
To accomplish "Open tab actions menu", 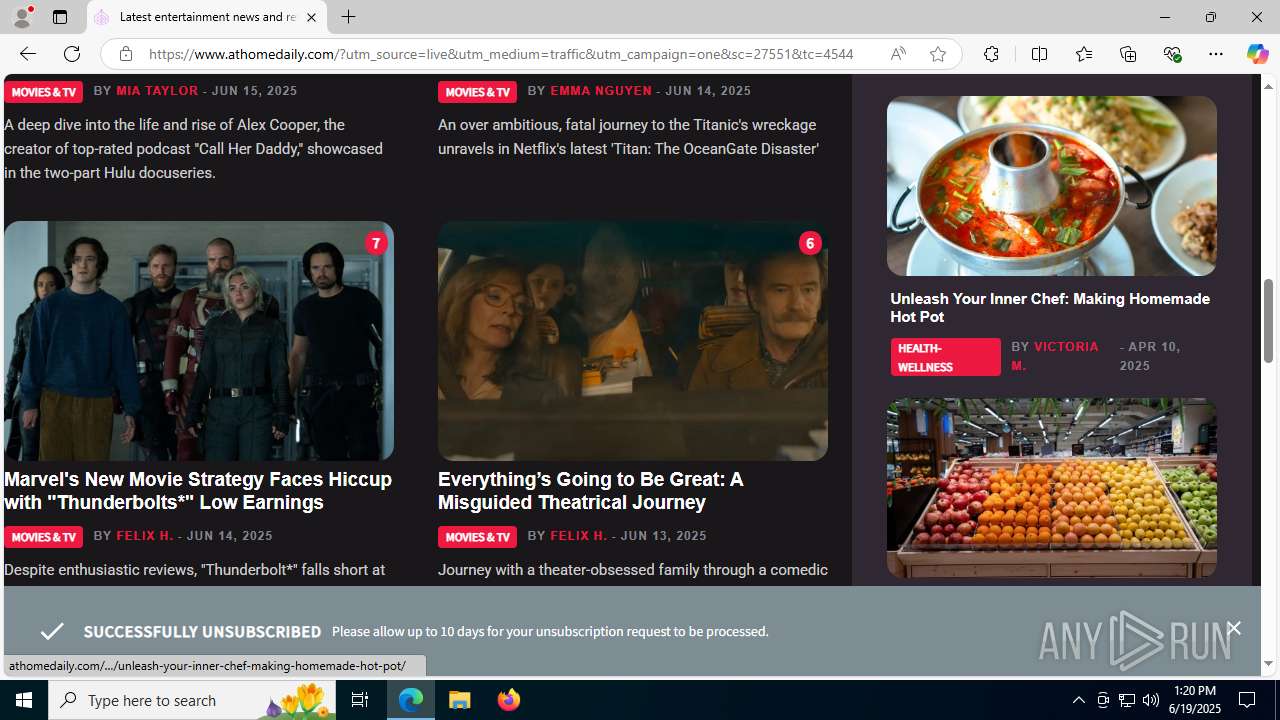I will [x=60, y=17].
